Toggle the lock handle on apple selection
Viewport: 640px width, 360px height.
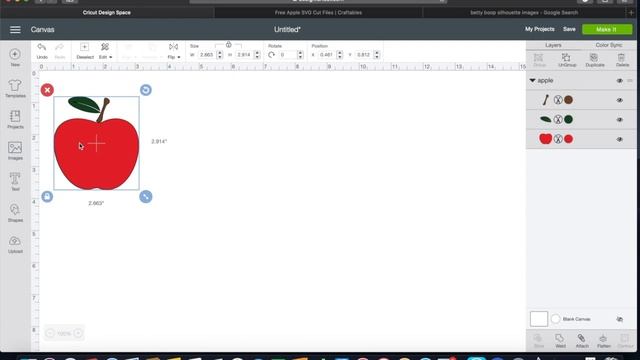click(47, 196)
